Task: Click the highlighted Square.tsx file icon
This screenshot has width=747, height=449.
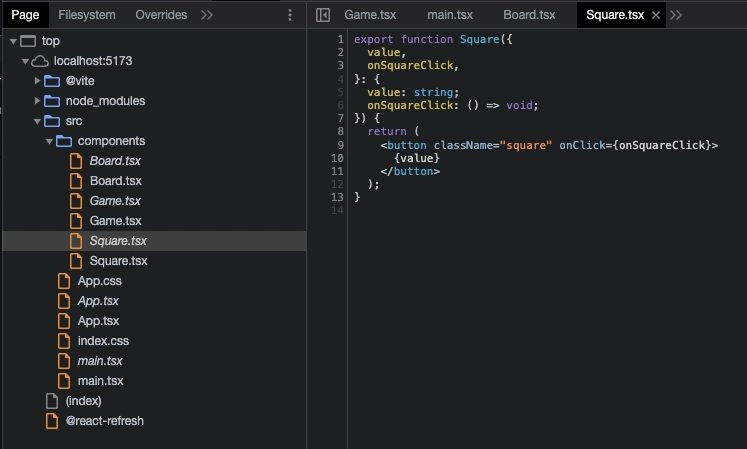Action: [x=76, y=241]
